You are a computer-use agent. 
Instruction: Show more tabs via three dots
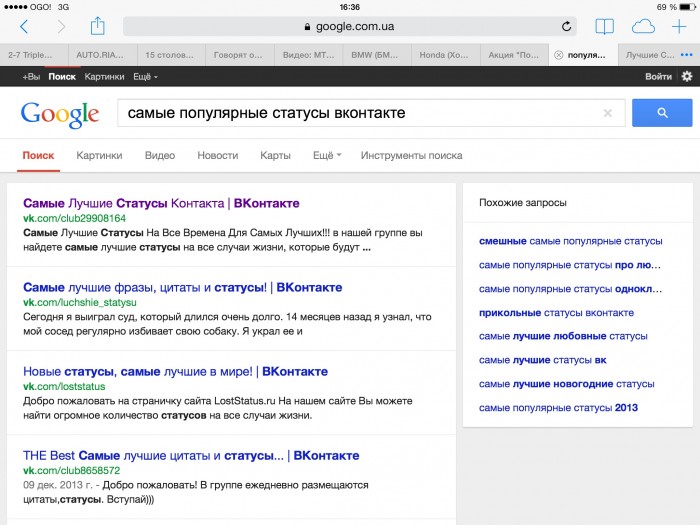tap(687, 55)
